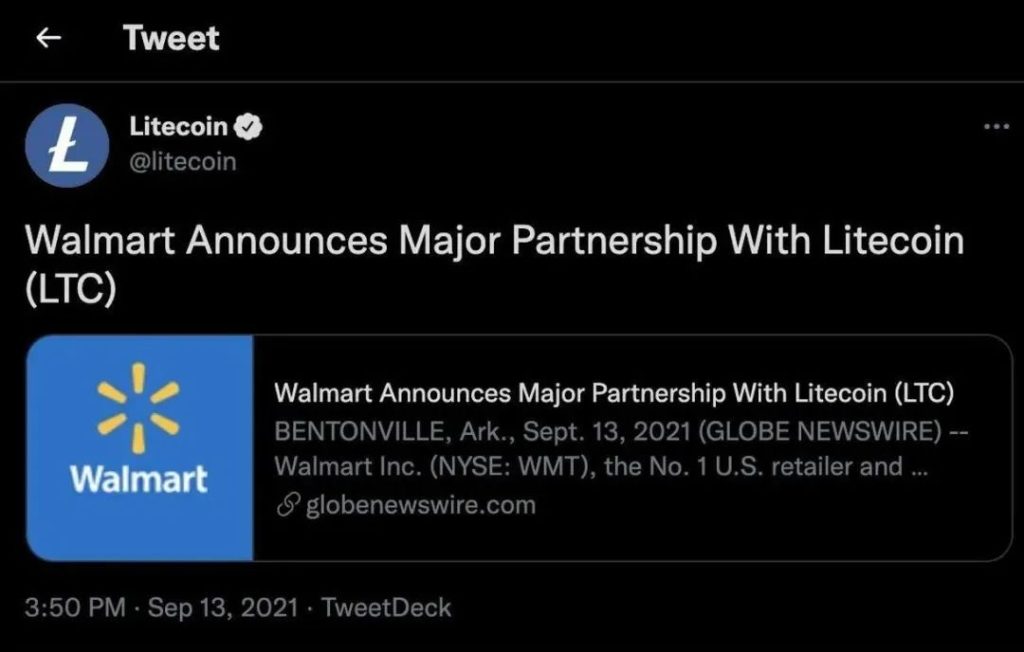The width and height of the screenshot is (1024, 652).
Task: Open the blue Walmart card thumbnail
Action: (x=140, y=448)
